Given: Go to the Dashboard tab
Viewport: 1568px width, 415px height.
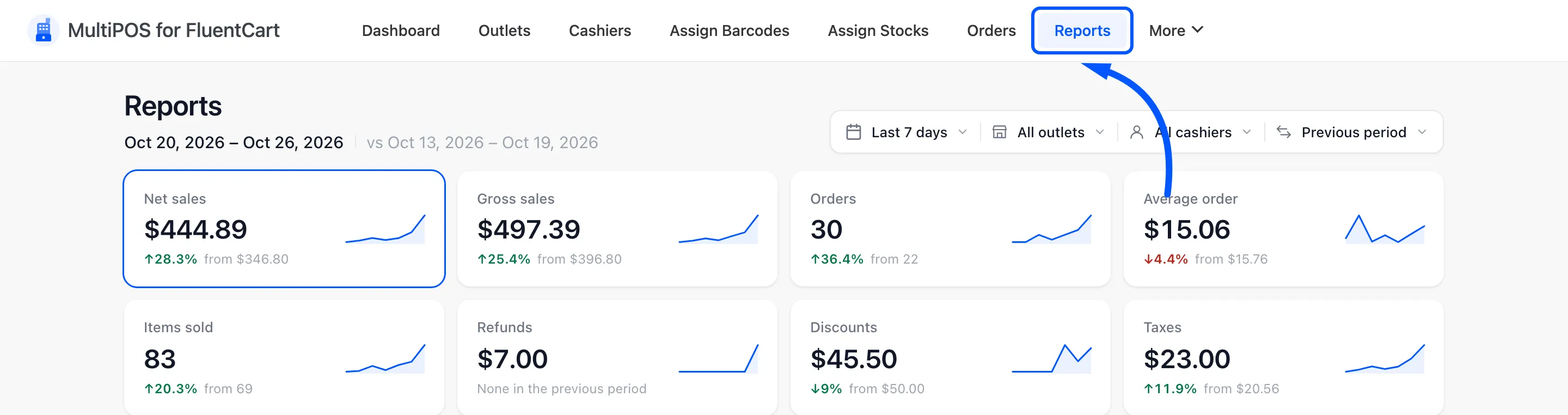Looking at the screenshot, I should (x=401, y=30).
